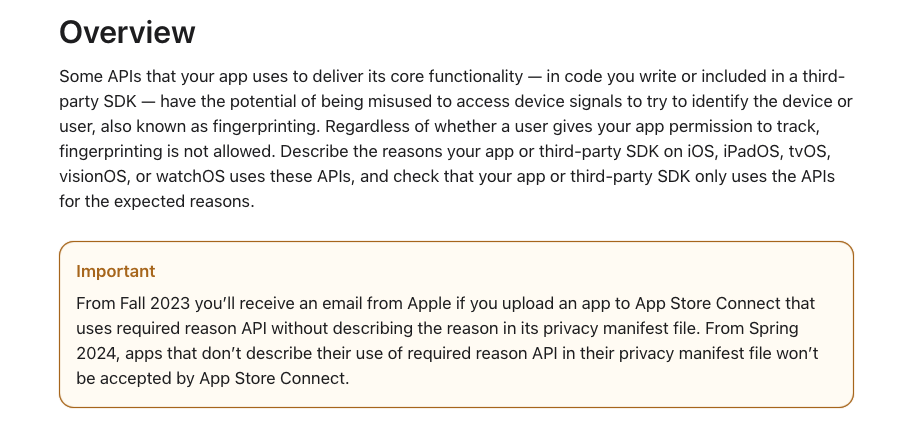Click the Overview heading
Screen dimensions: 904x431
tap(127, 32)
